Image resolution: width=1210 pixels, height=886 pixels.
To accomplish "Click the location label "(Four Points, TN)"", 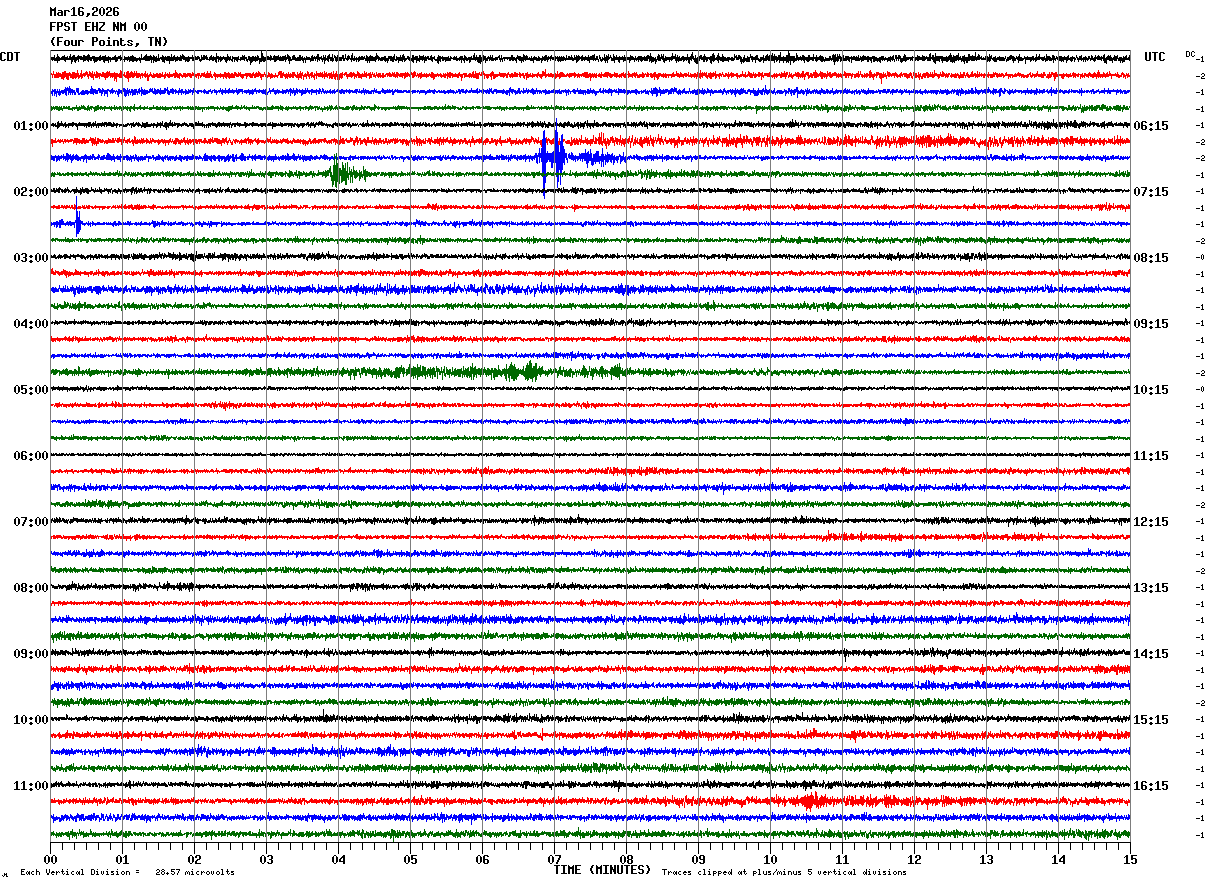I will (109, 42).
